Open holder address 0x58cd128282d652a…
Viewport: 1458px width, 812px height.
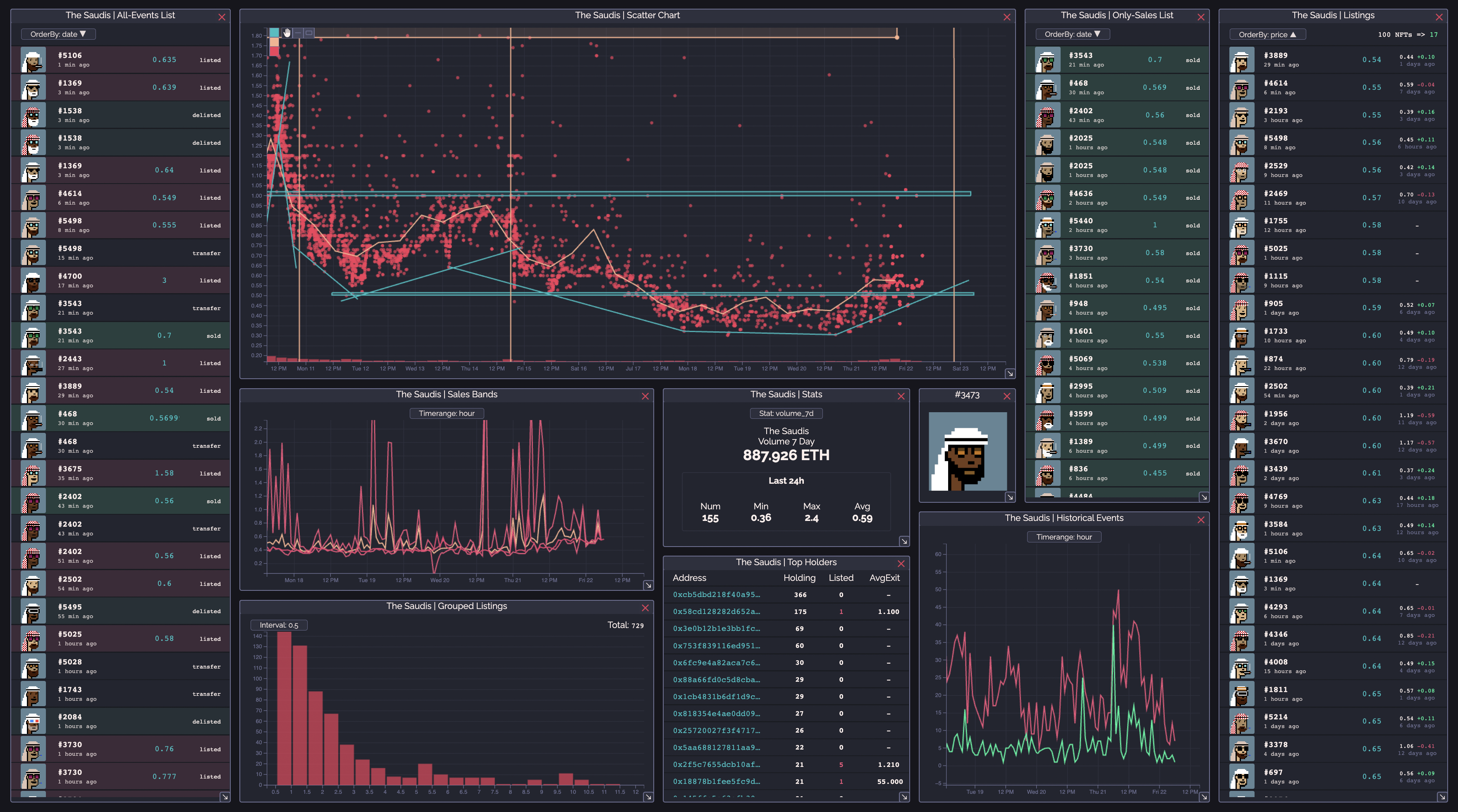coord(716,612)
